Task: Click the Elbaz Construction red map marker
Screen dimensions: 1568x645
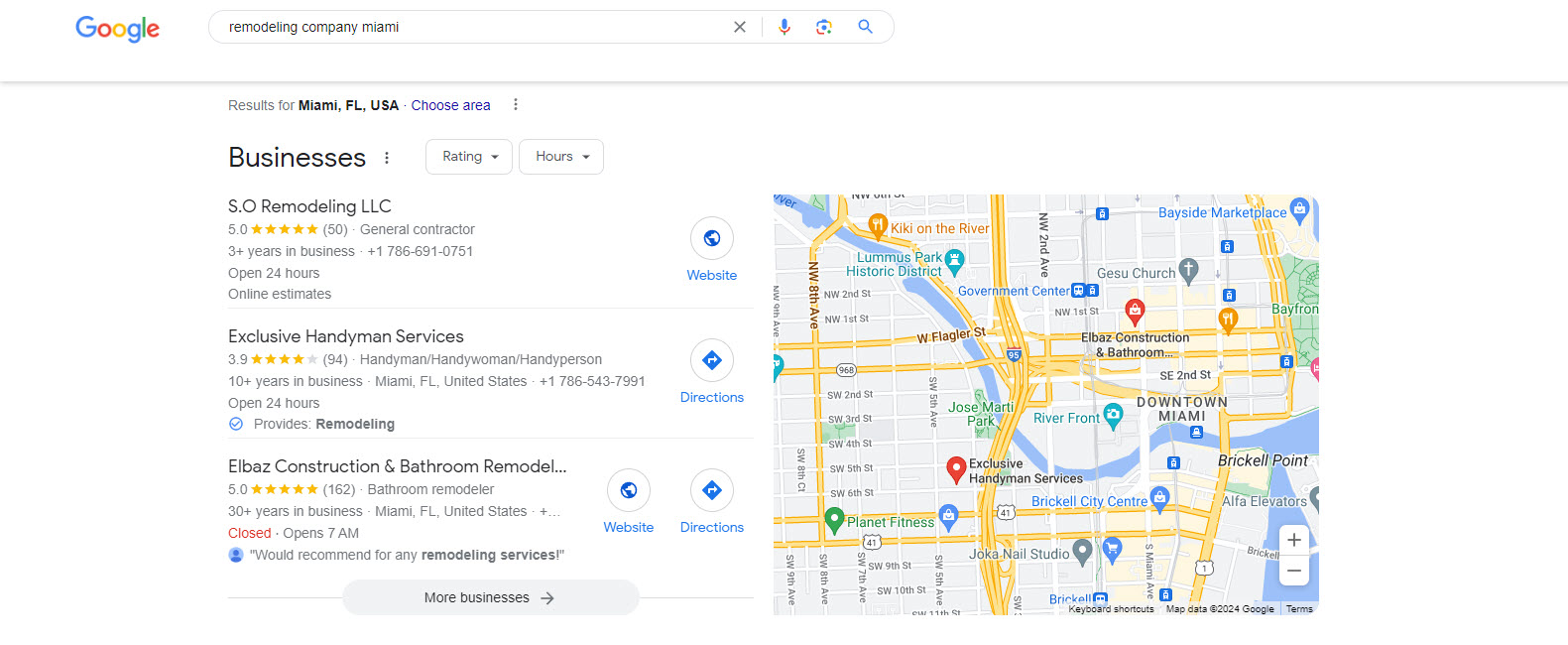Action: [1135, 313]
